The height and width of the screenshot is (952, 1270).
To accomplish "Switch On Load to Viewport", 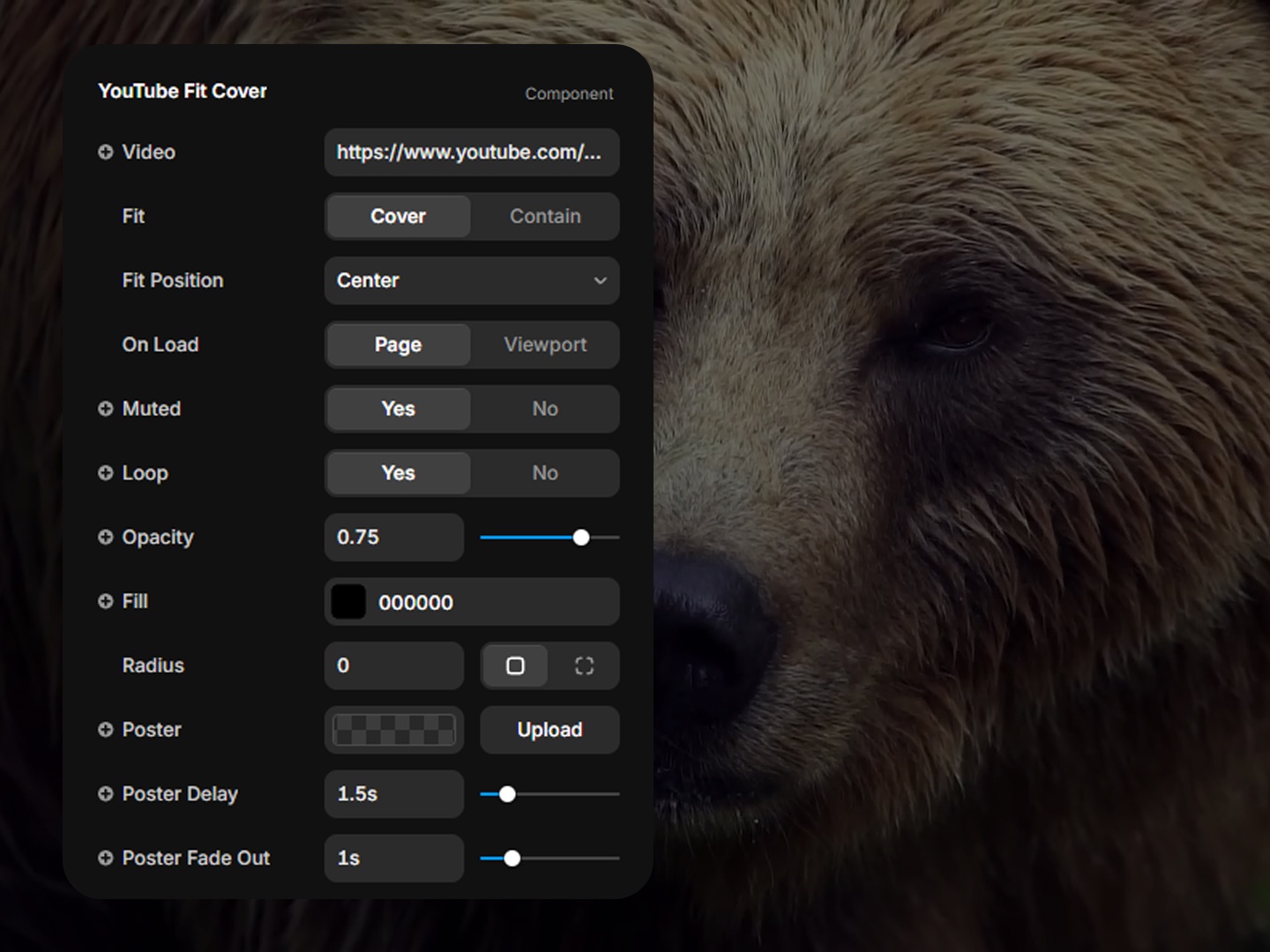I will tap(545, 345).
